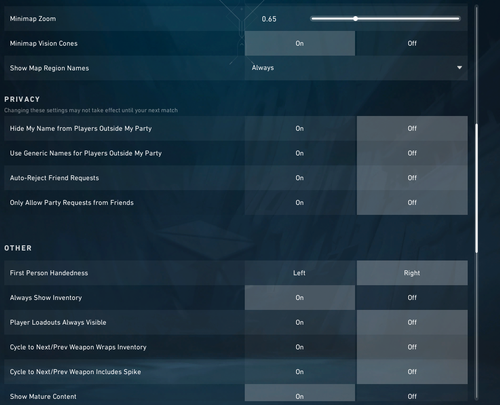This screenshot has height=405, width=500.
Task: Click the Minimap Vision Cones label
Action: (x=44, y=43)
